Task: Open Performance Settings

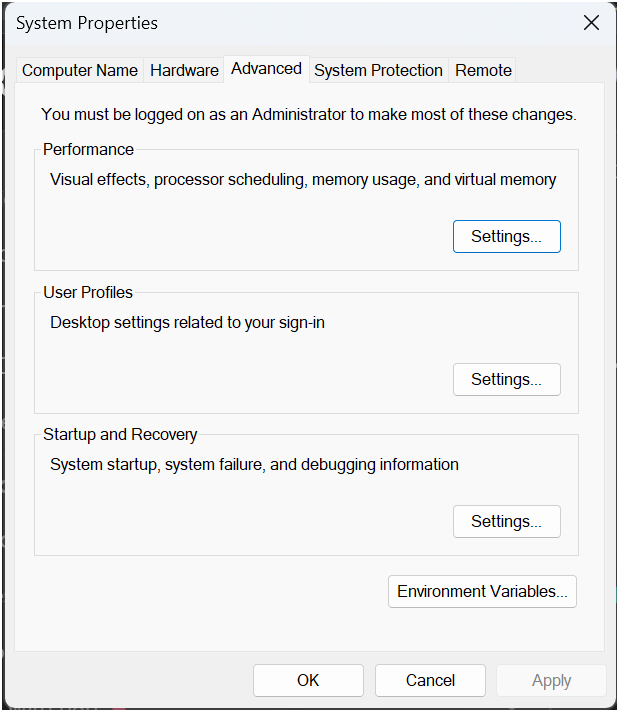Action: click(x=506, y=237)
